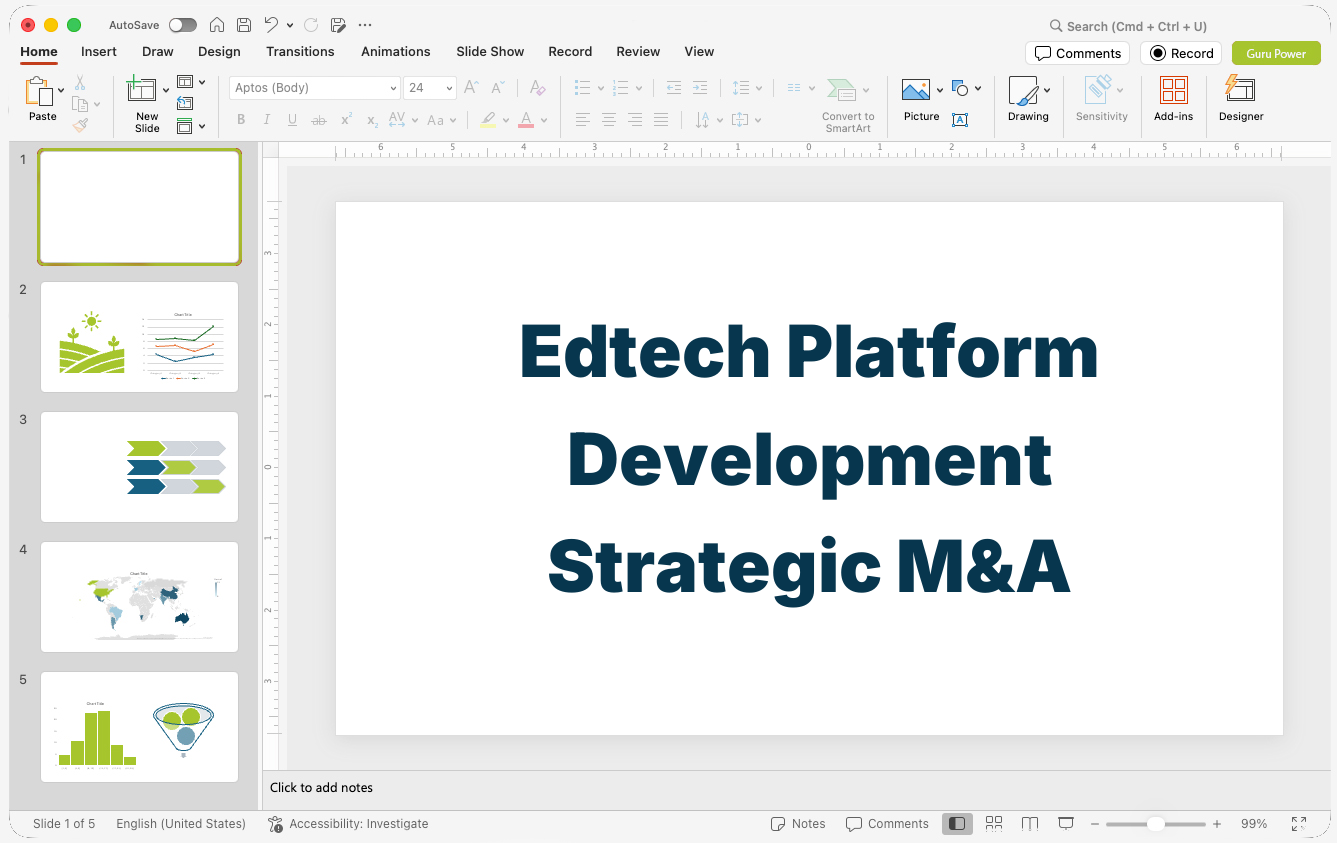Click the Decrease Indent icon

673,88
